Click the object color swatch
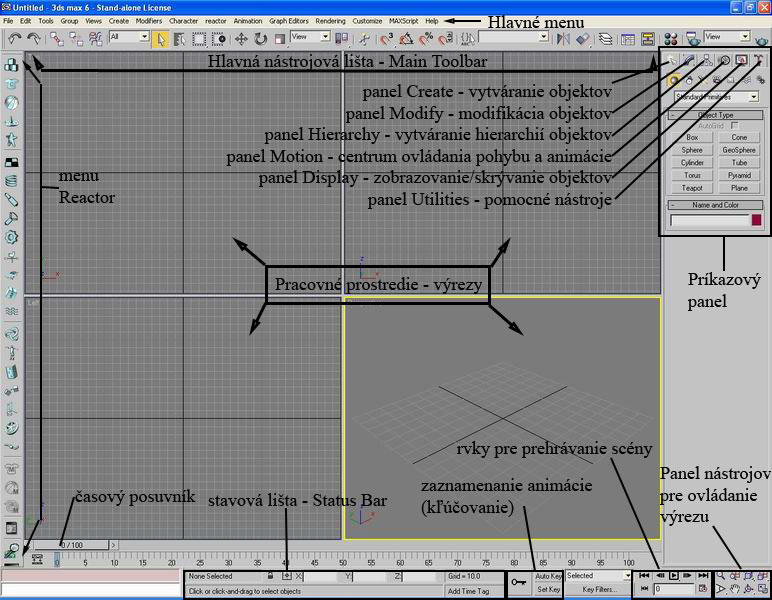 click(756, 220)
